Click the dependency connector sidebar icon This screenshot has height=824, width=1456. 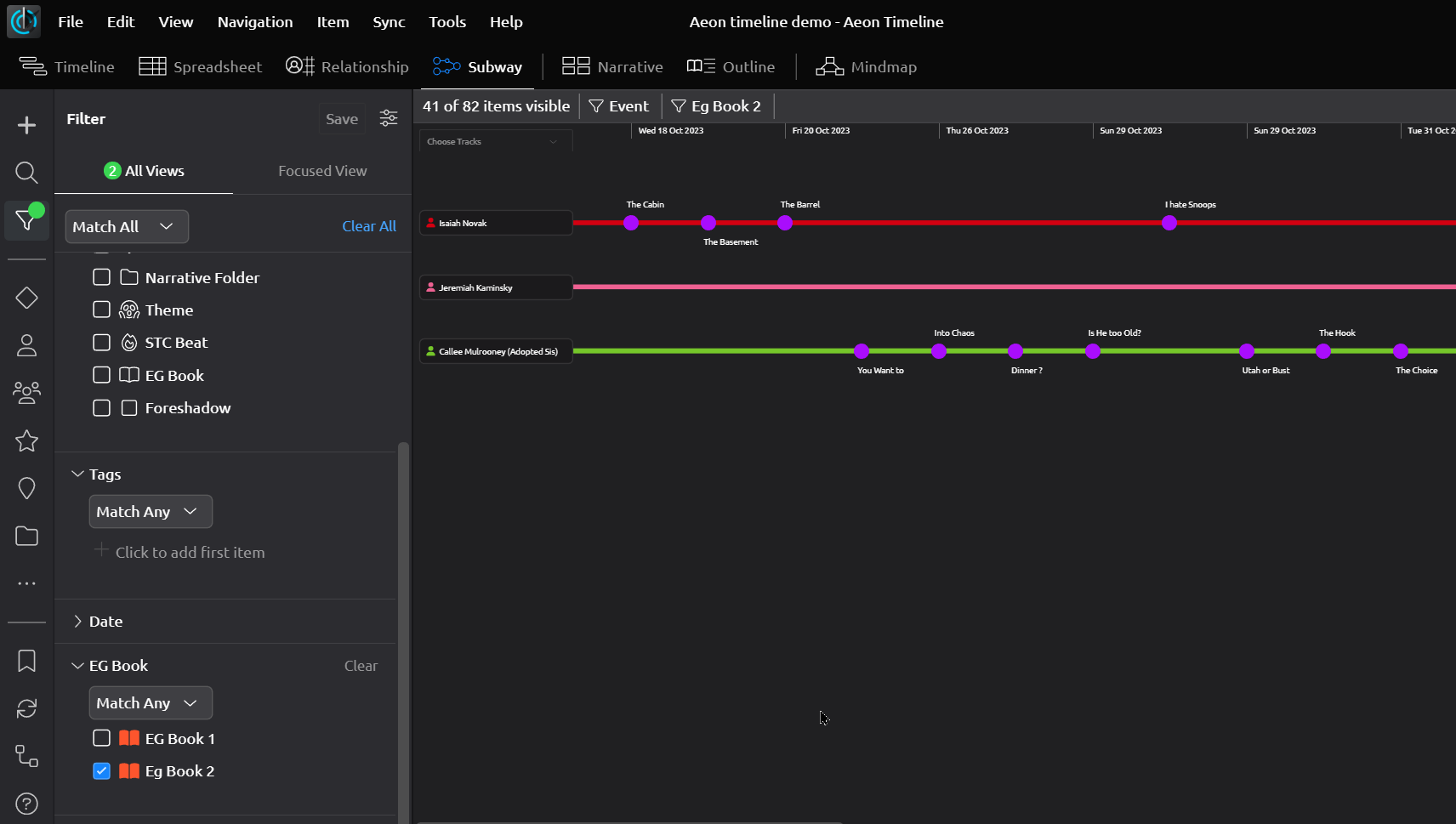coord(26,756)
